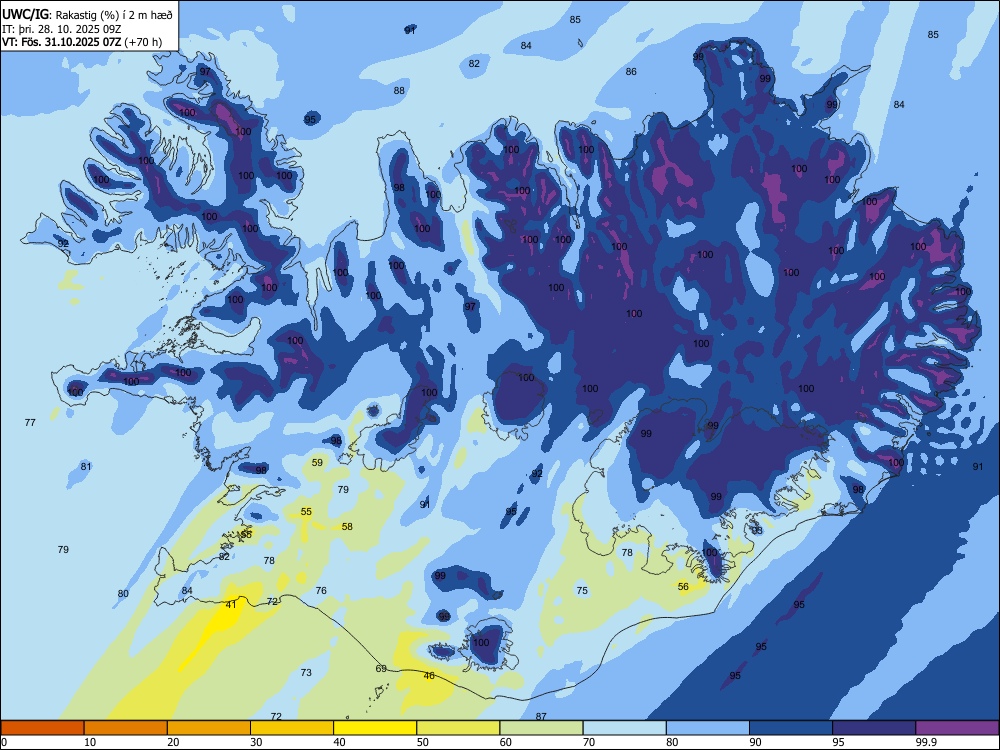Click the map value 87 at the bottom
The height and width of the screenshot is (750, 1000).
(541, 716)
